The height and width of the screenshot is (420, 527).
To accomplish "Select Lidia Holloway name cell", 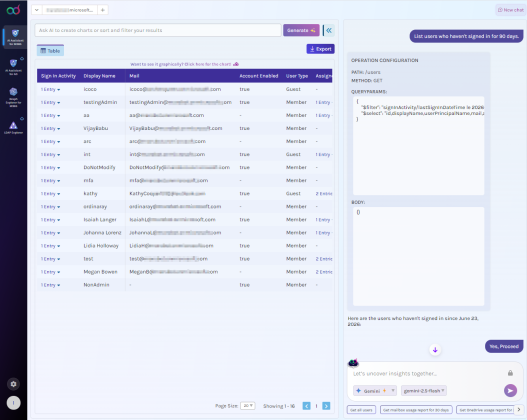I will point(101,246).
